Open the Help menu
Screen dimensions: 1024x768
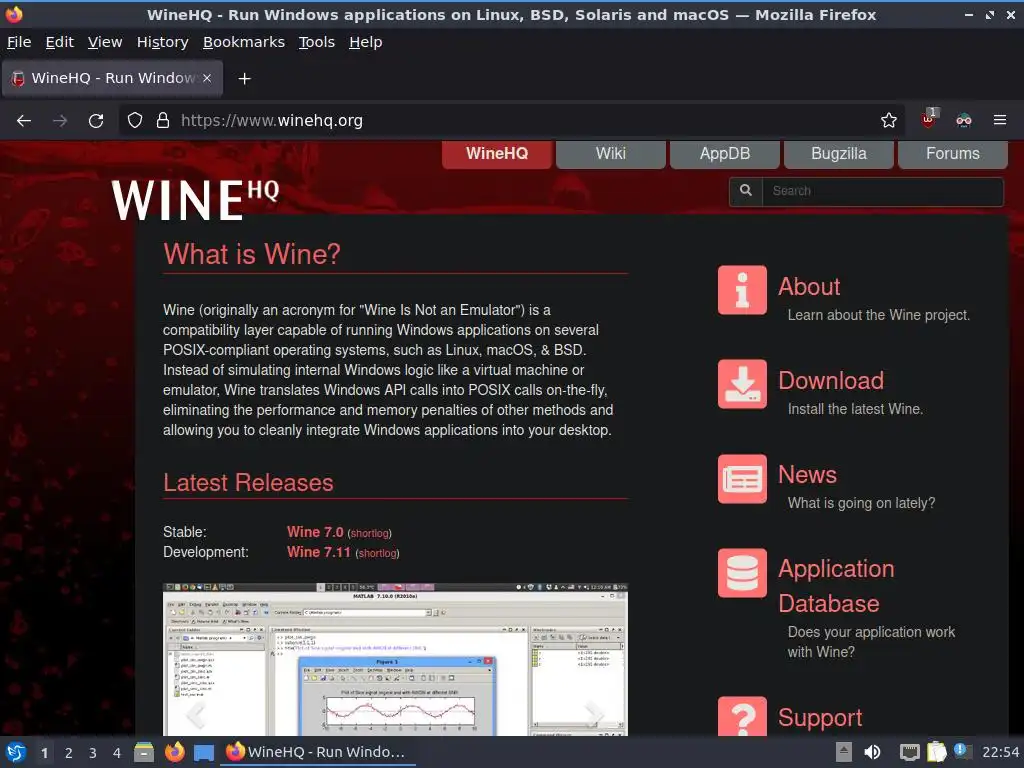click(366, 42)
